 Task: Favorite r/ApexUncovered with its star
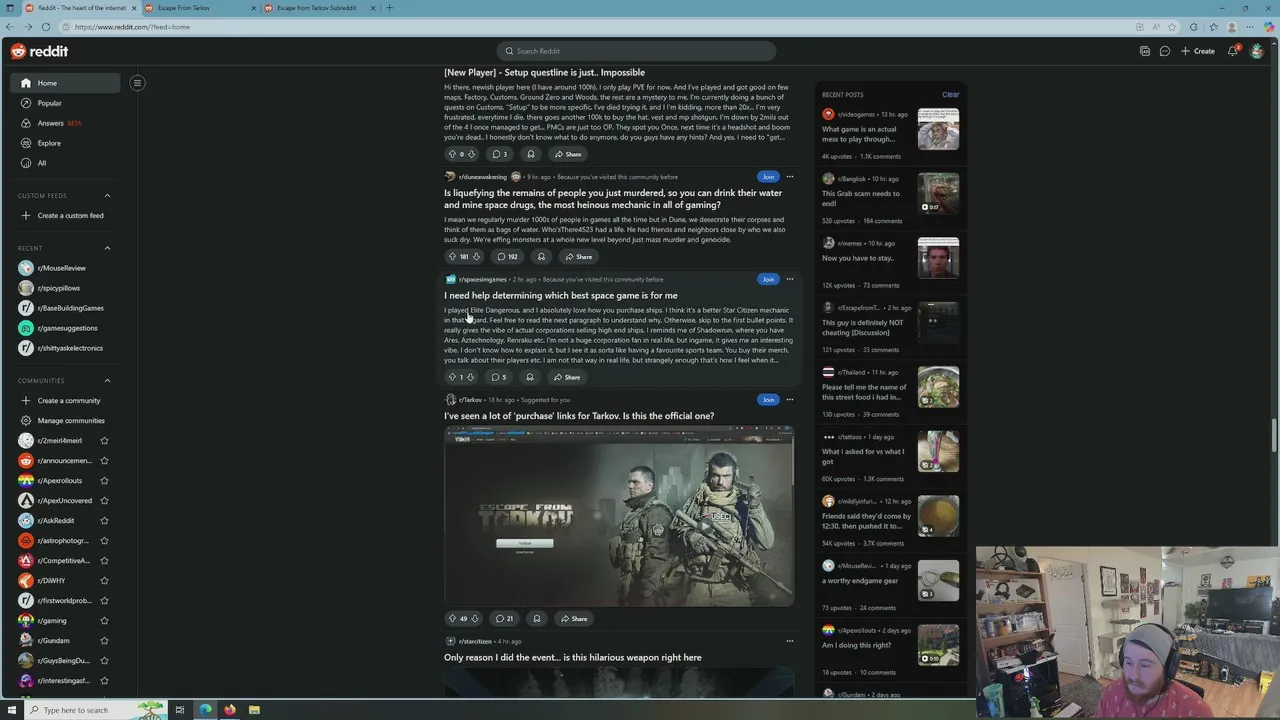pyautogui.click(x=104, y=500)
